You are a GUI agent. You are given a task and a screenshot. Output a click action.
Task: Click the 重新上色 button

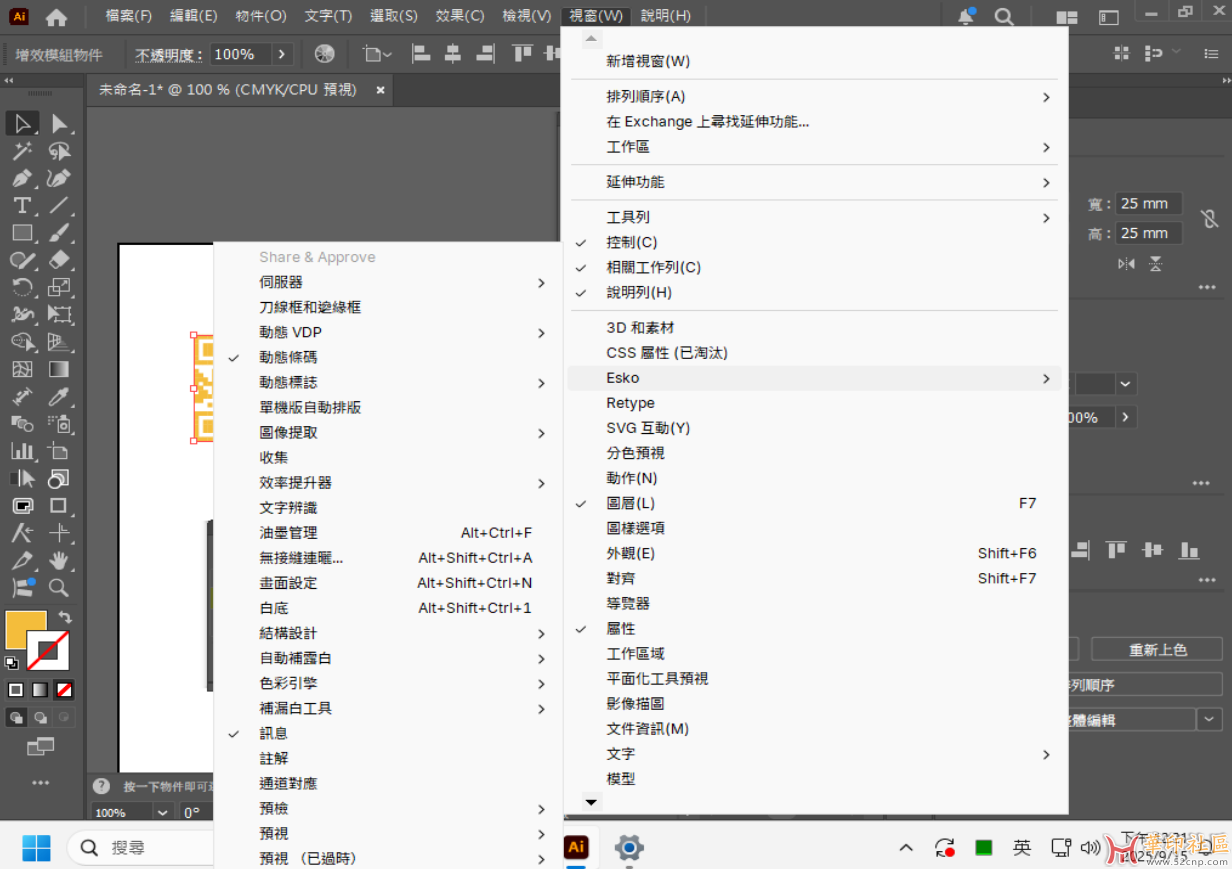(x=1157, y=650)
